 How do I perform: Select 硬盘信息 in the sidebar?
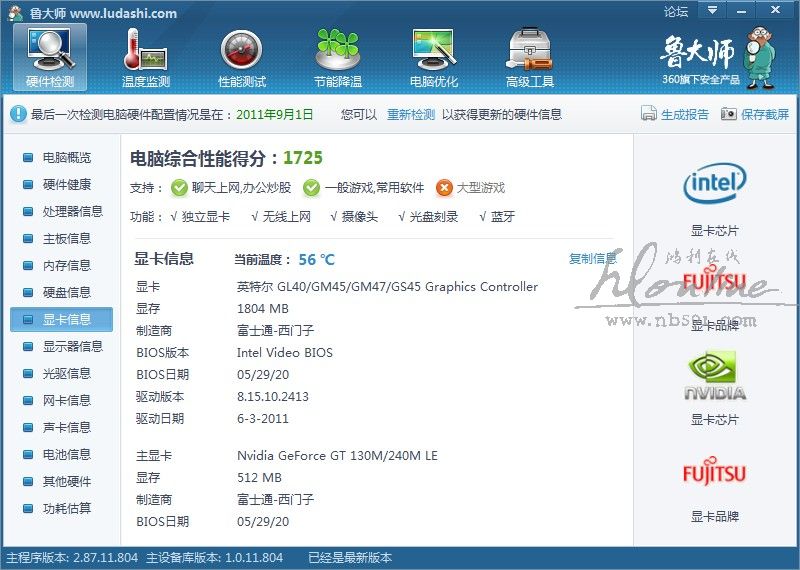pyautogui.click(x=67, y=292)
